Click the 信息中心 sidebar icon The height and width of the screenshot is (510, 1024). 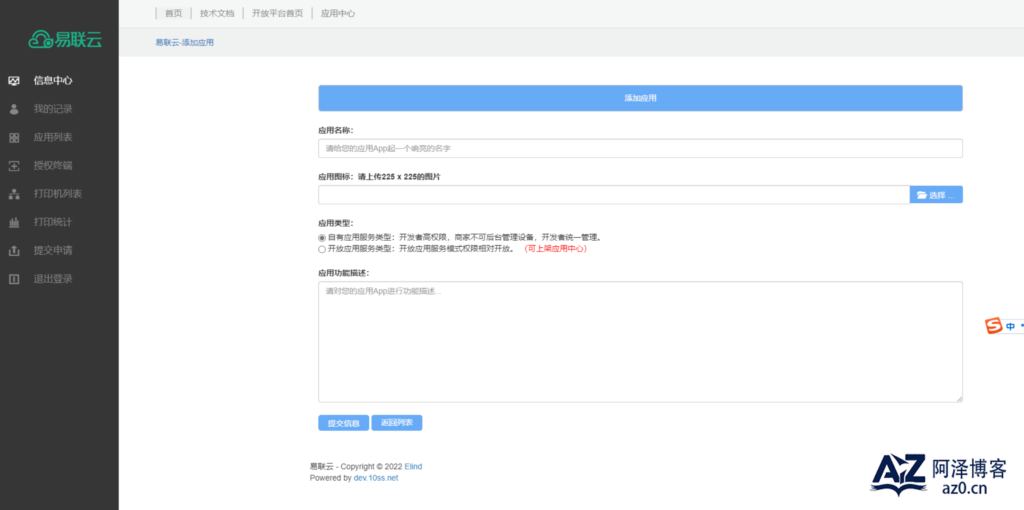coord(14,80)
